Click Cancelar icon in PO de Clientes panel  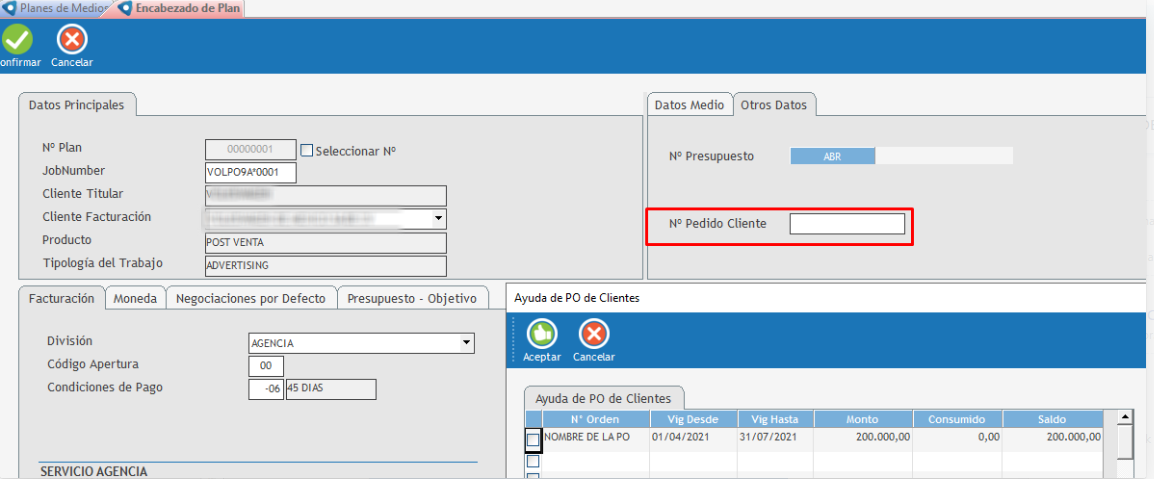pyautogui.click(x=594, y=334)
